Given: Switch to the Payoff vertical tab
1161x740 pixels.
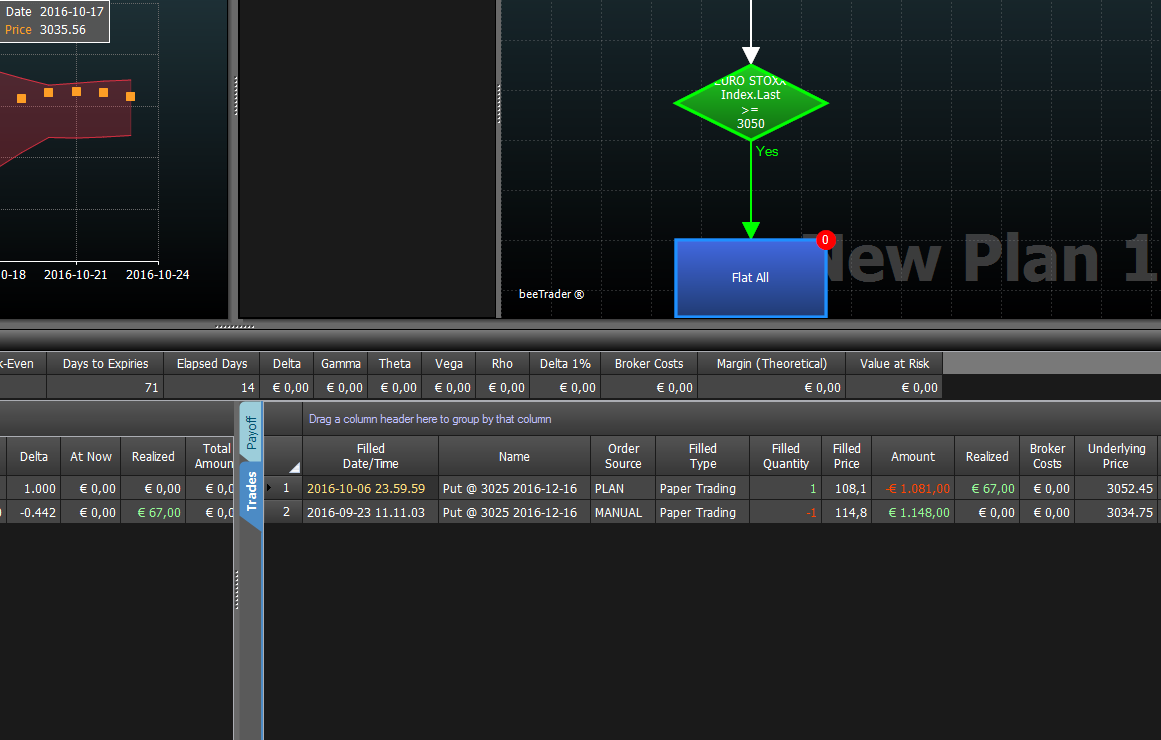Looking at the screenshot, I should (251, 433).
